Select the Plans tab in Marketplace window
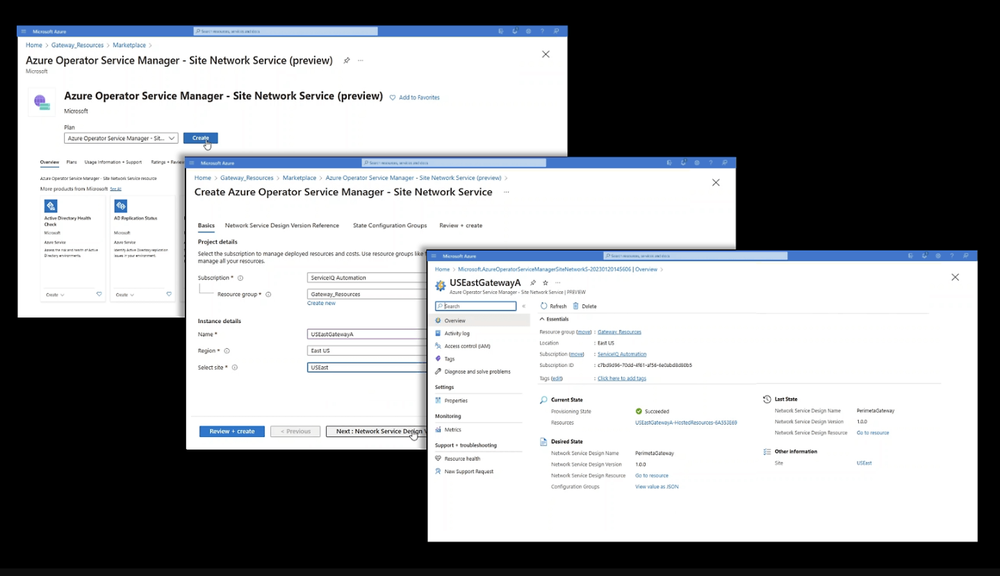This screenshot has height=576, width=1000. 71,162
